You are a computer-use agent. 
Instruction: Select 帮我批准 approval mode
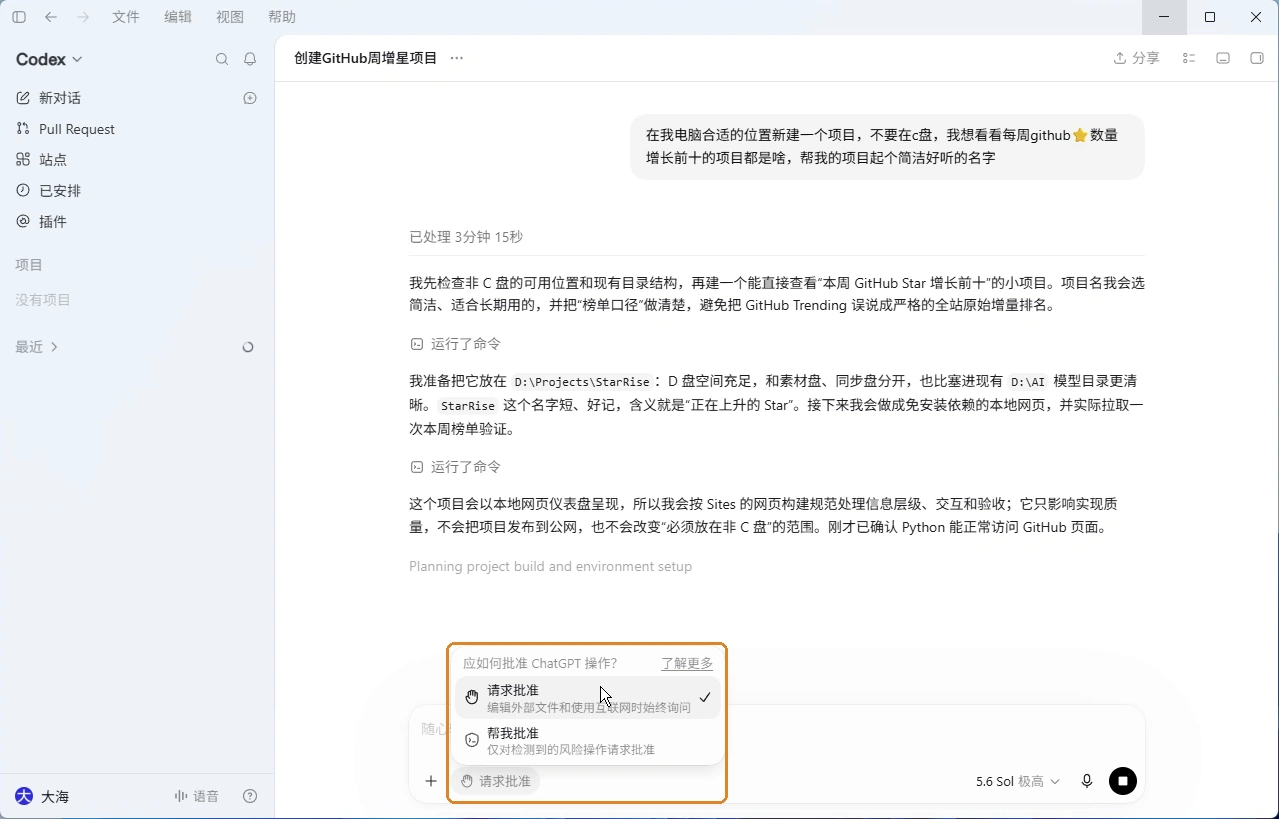[x=587, y=741]
